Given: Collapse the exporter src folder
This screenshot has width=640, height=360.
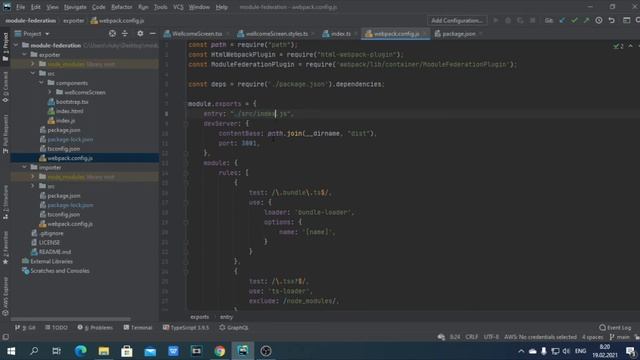Looking at the screenshot, I should coord(33,73).
